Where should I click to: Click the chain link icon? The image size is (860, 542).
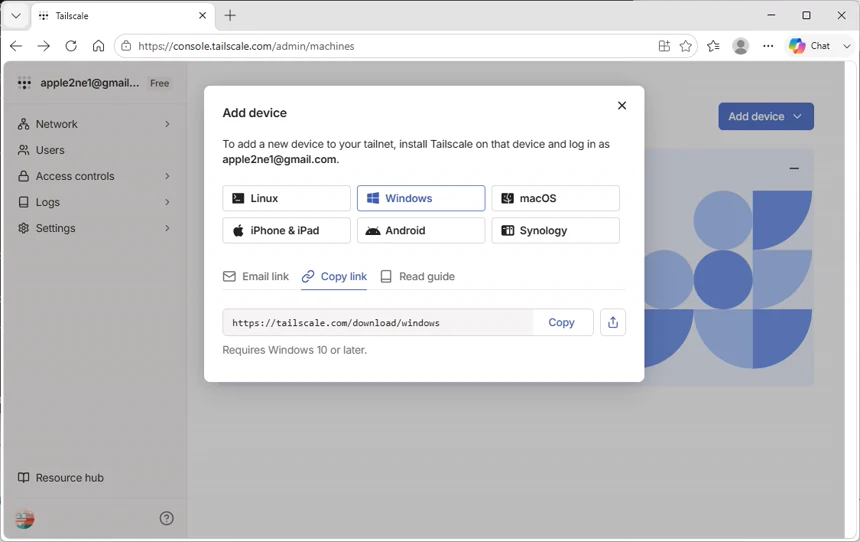coord(308,276)
